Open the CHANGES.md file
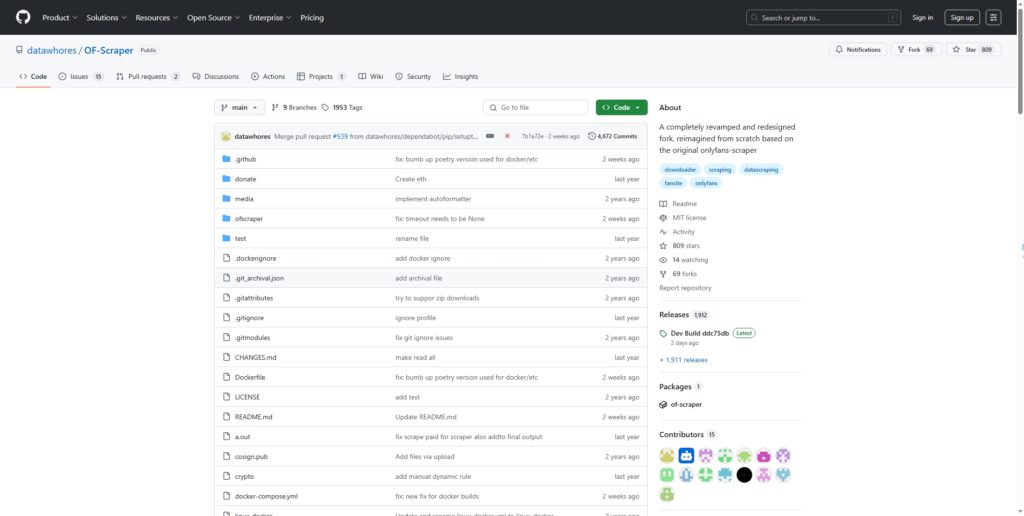Viewport: 1024px width, 516px height. pyautogui.click(x=255, y=357)
